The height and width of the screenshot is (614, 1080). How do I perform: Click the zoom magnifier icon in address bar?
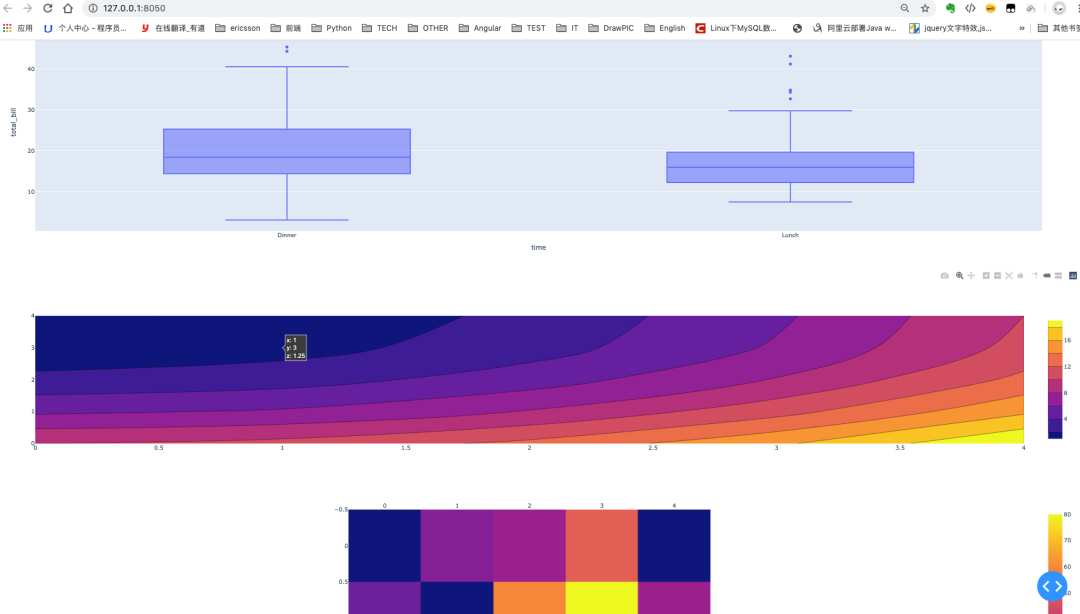coord(905,8)
